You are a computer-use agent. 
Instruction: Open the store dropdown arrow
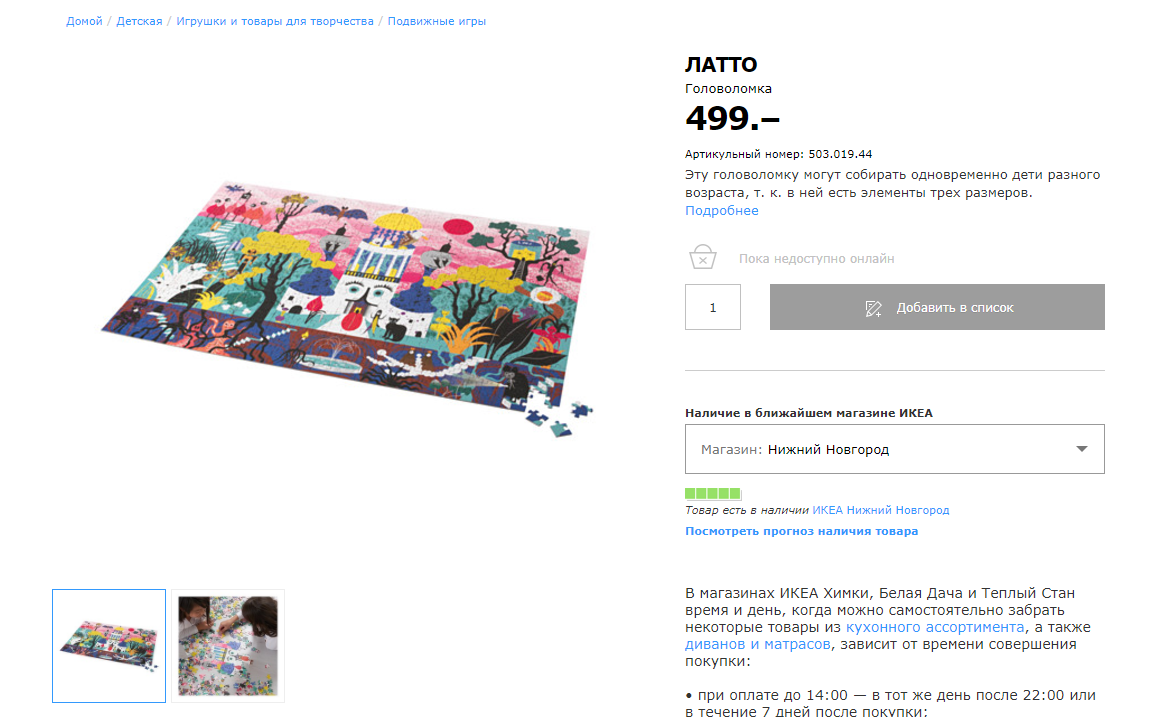click(1081, 449)
